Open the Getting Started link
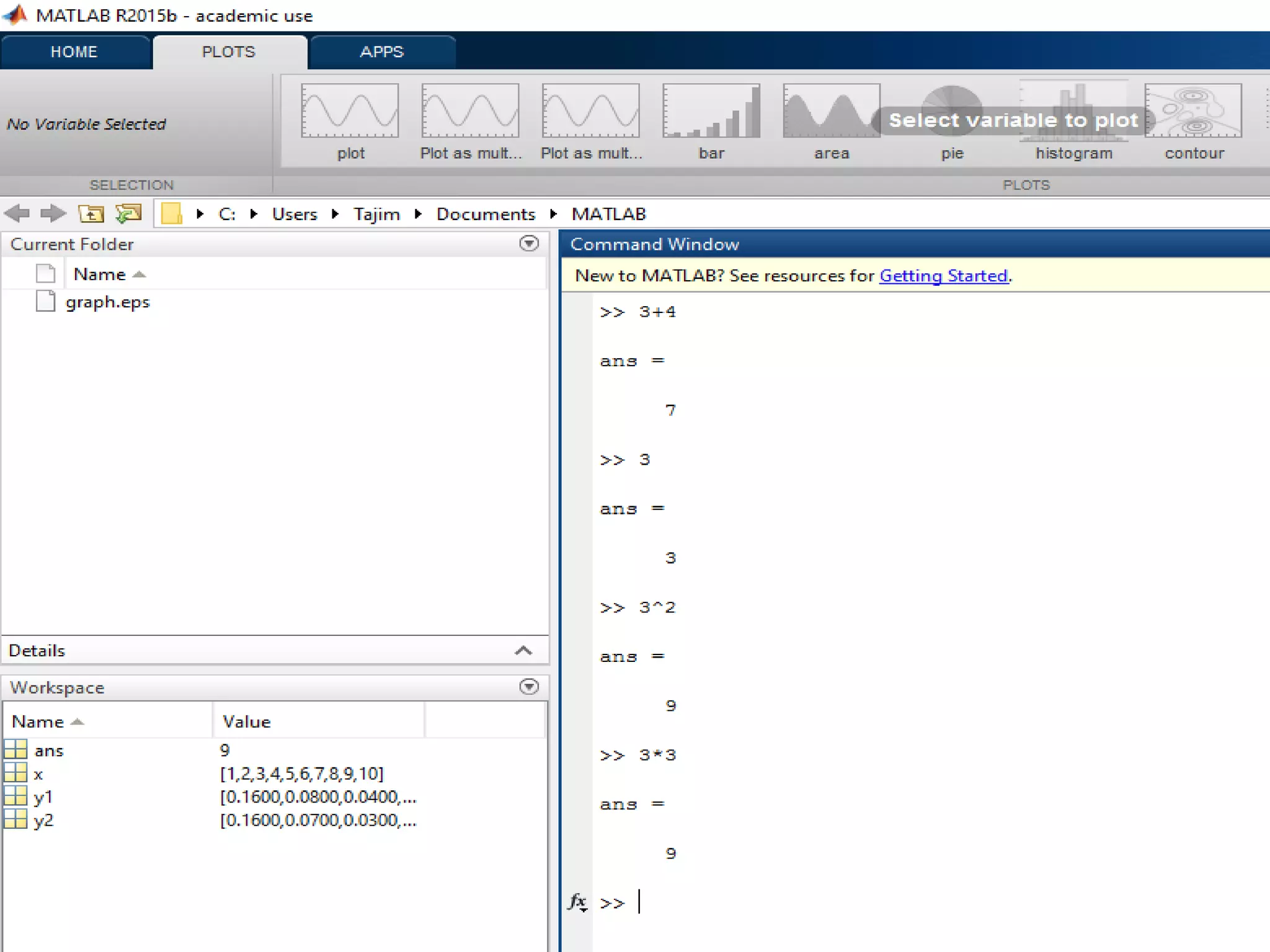 pos(944,276)
